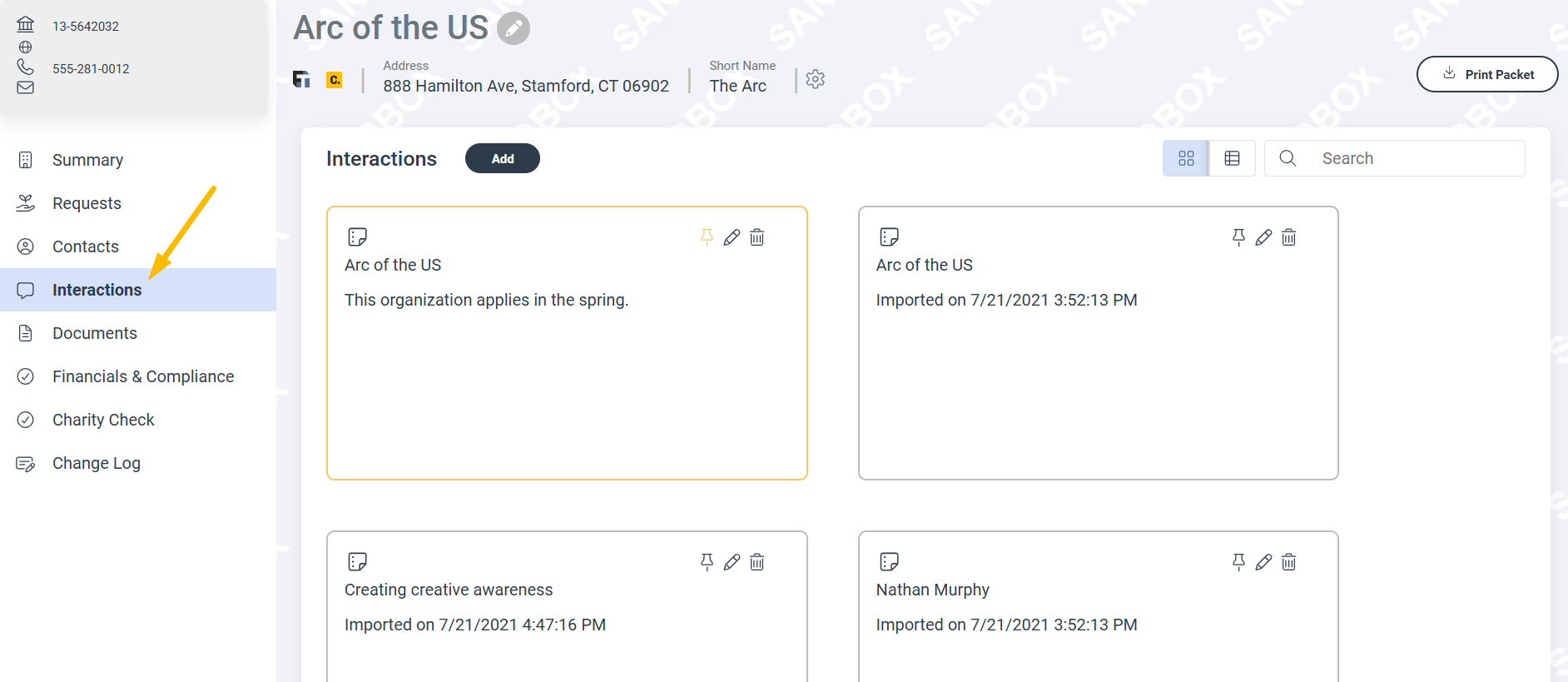The image size is (1568, 682).
Task: Pin the Creating creative awareness note
Action: pos(707,562)
